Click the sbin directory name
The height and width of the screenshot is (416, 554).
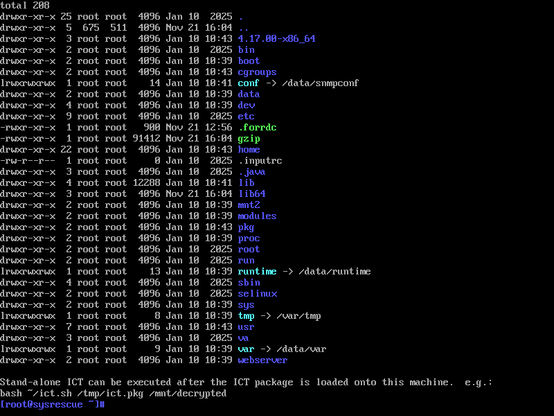(249, 282)
